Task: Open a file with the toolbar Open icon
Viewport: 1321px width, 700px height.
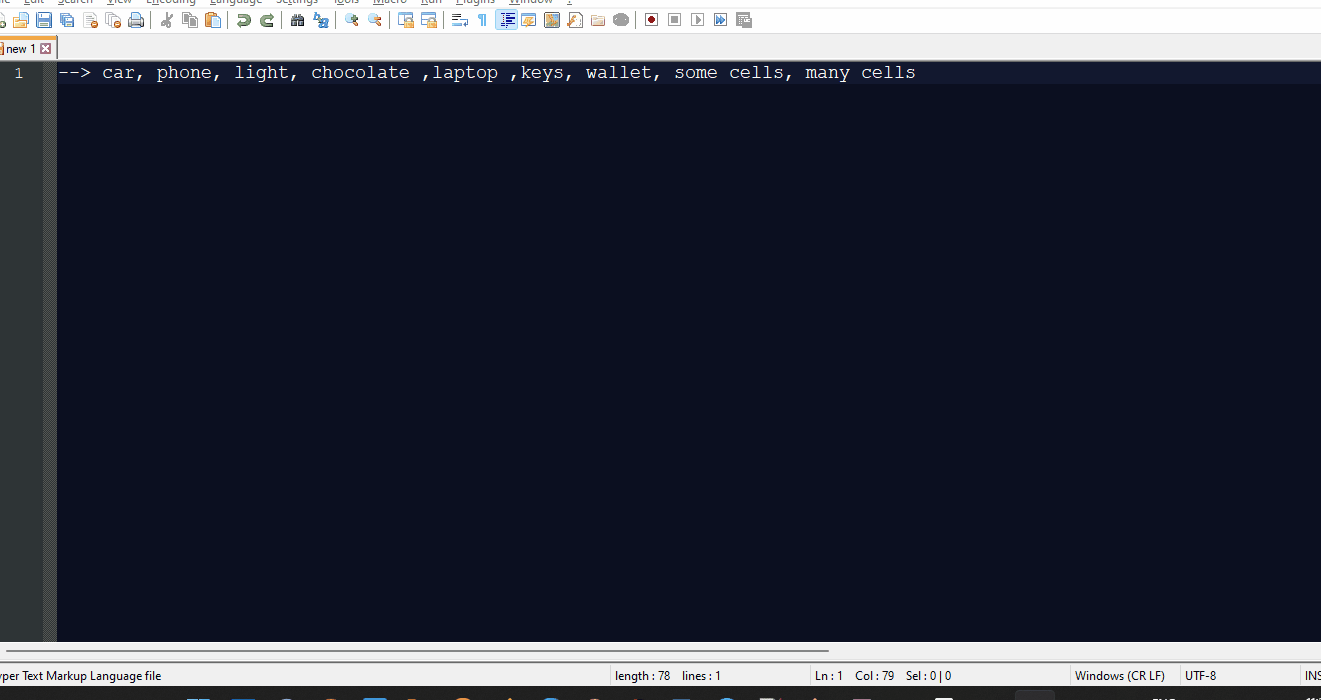Action: point(20,20)
